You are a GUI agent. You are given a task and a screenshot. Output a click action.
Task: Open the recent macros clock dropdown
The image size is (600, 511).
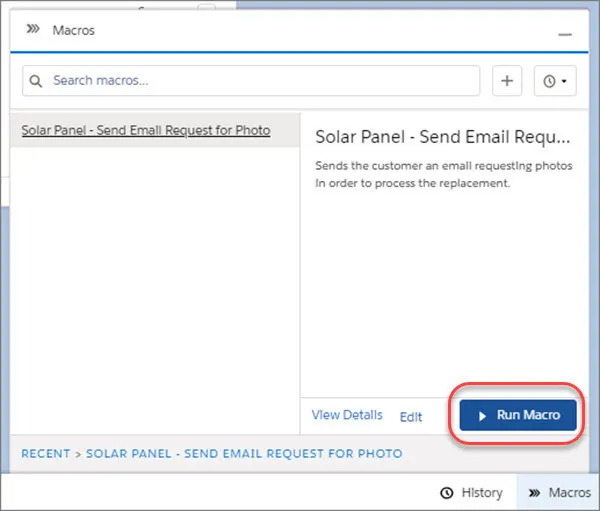(x=555, y=81)
